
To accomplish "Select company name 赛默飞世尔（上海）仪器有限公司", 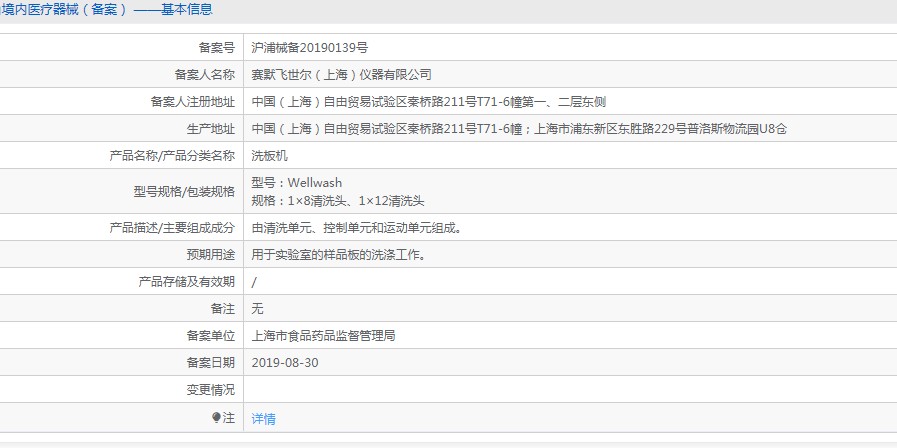I will 342,75.
